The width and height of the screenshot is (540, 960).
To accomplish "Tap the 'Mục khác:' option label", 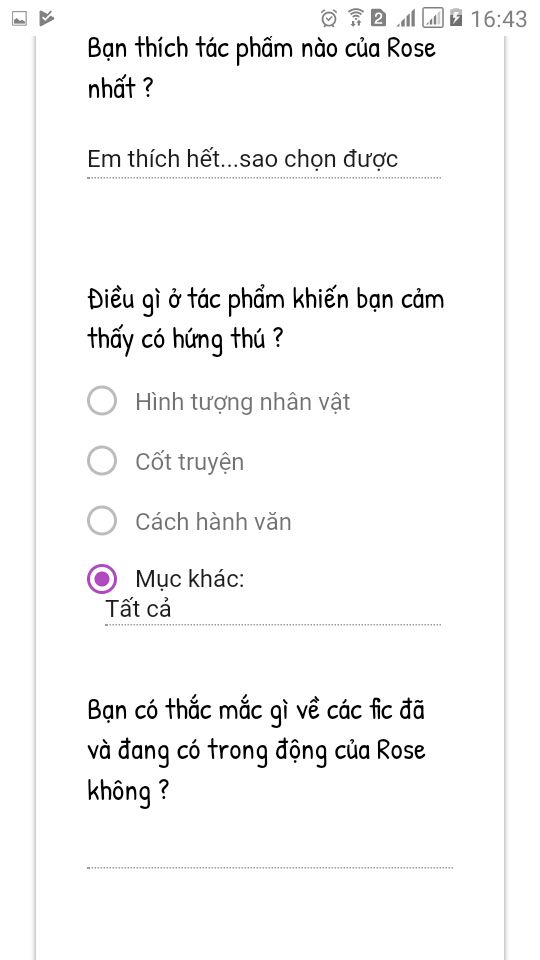I will pyautogui.click(x=190, y=579).
